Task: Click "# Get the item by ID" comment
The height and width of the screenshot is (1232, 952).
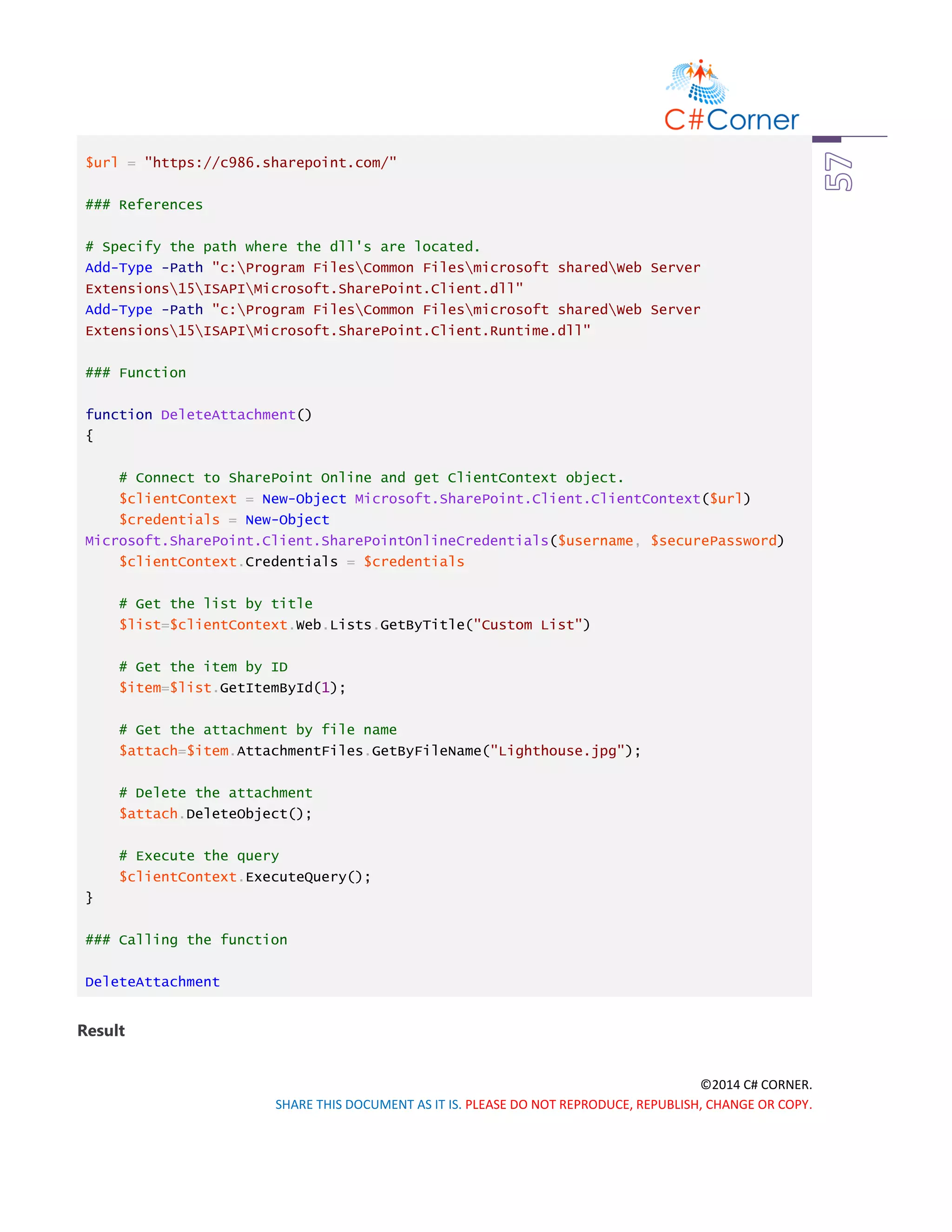Action: 203,667
